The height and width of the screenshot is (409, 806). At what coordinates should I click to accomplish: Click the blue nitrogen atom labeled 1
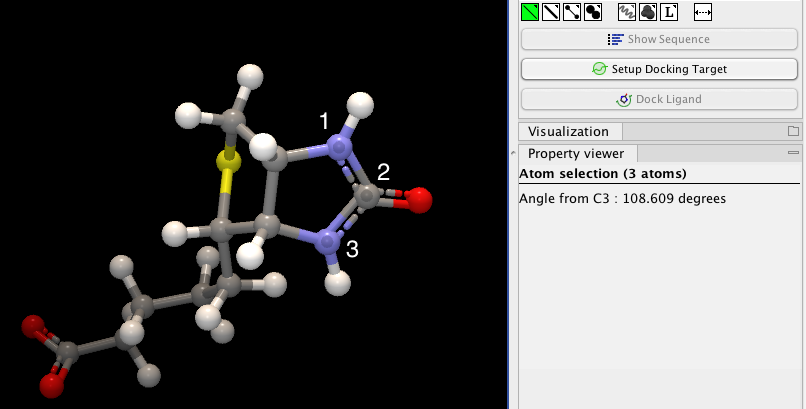pyautogui.click(x=340, y=149)
